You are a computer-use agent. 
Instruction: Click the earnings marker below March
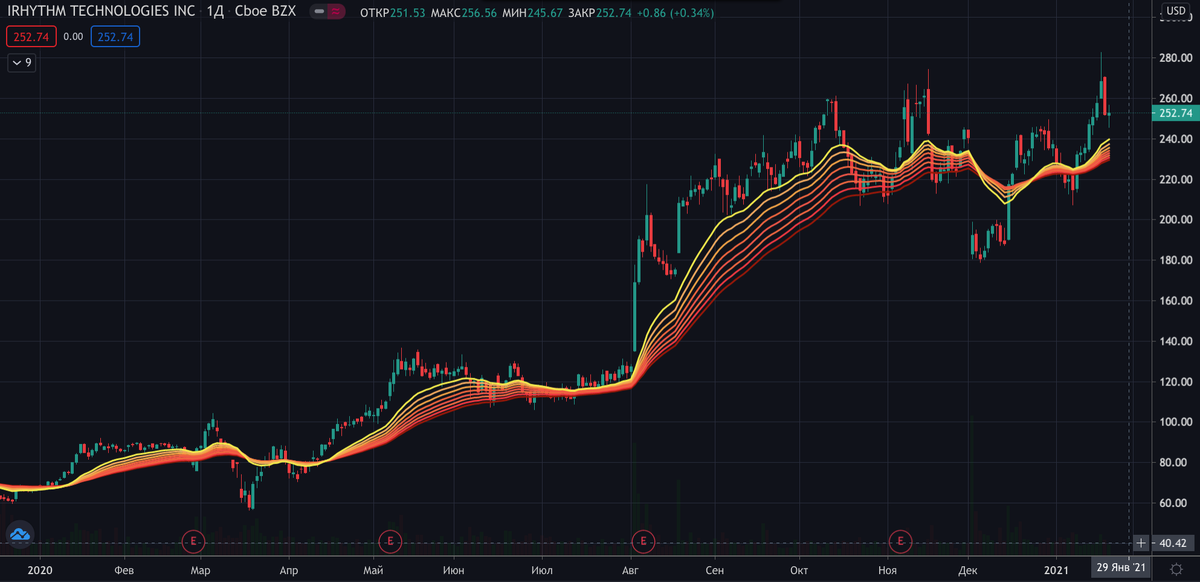point(193,542)
